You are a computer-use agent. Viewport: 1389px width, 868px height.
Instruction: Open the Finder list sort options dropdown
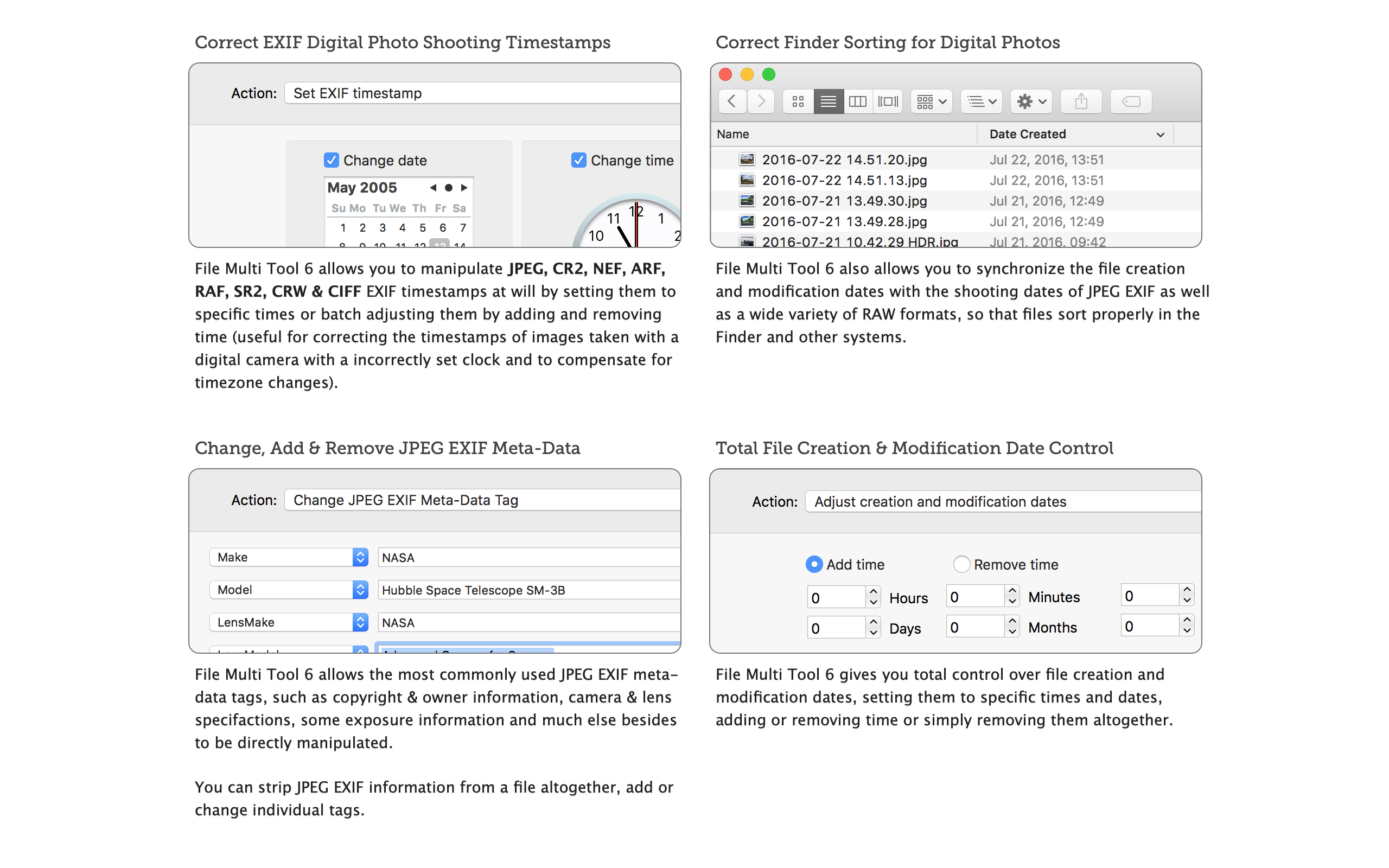coord(981,101)
